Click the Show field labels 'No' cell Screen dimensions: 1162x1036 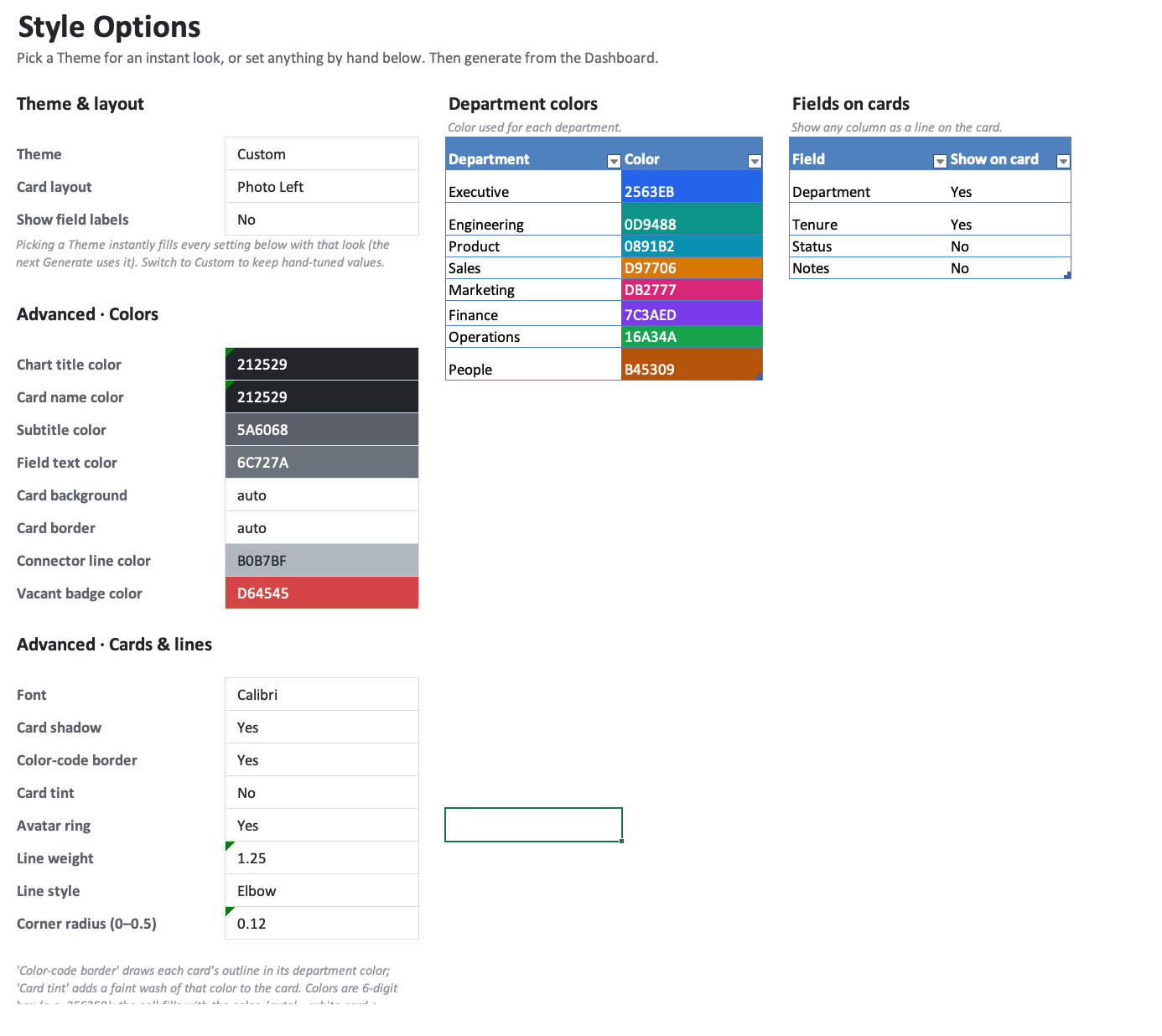[322, 219]
